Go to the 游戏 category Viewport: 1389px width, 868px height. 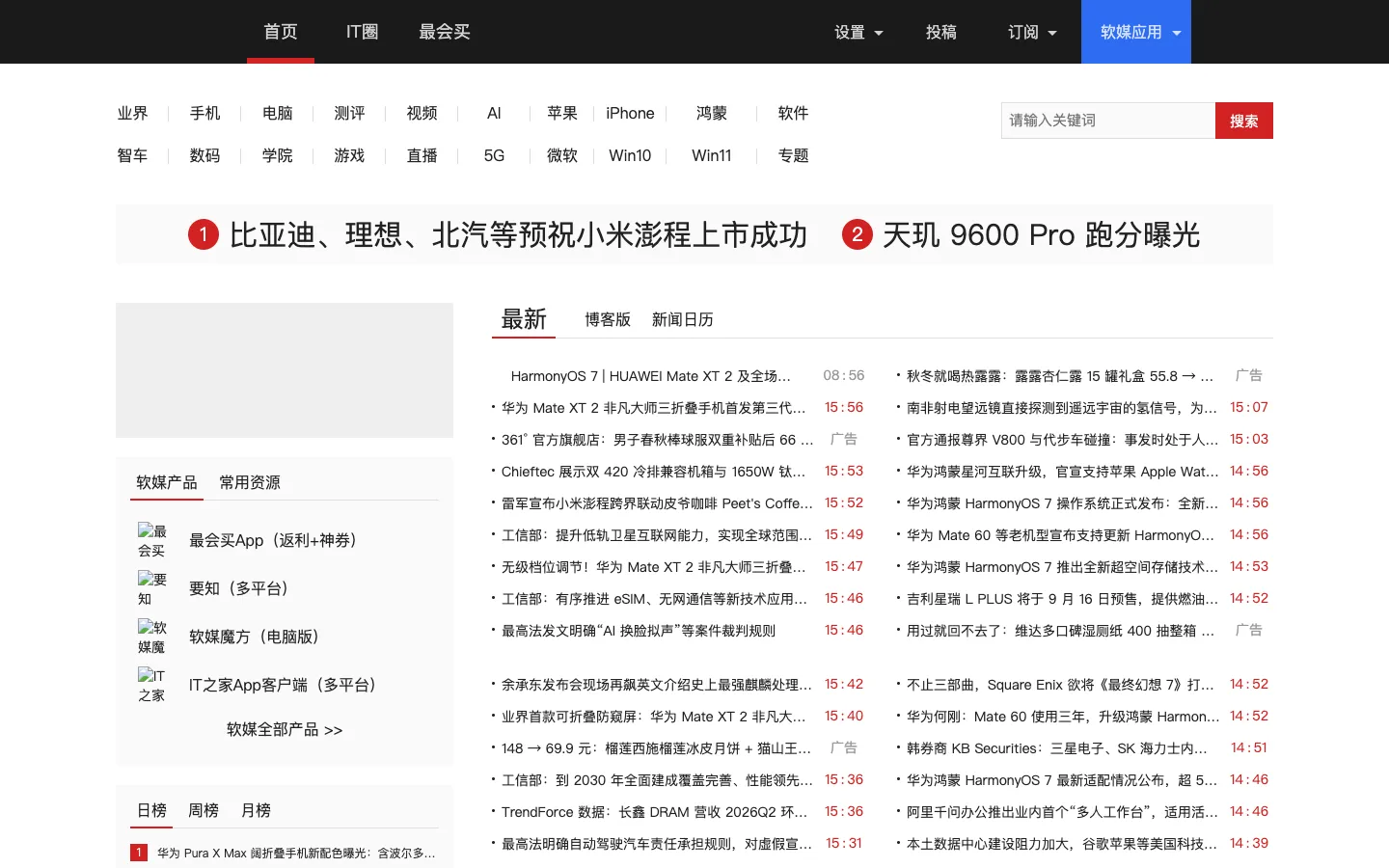click(x=349, y=155)
